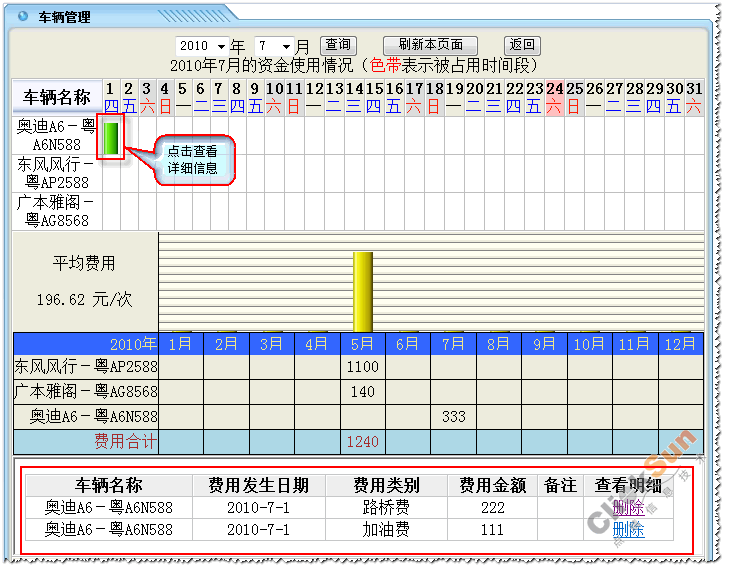The width and height of the screenshot is (730, 572).
Task: Click 删除 link for 加油费 row
Action: 628,530
